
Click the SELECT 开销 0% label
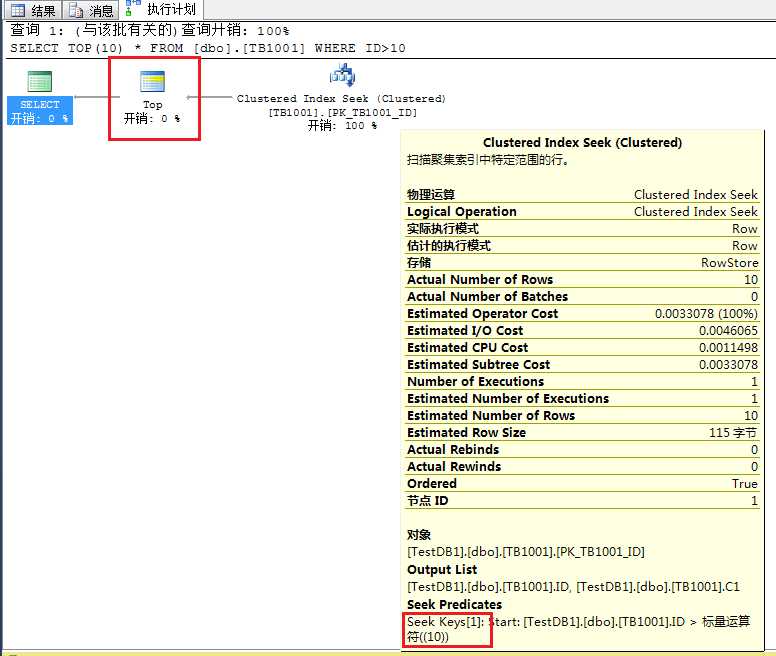[40, 111]
